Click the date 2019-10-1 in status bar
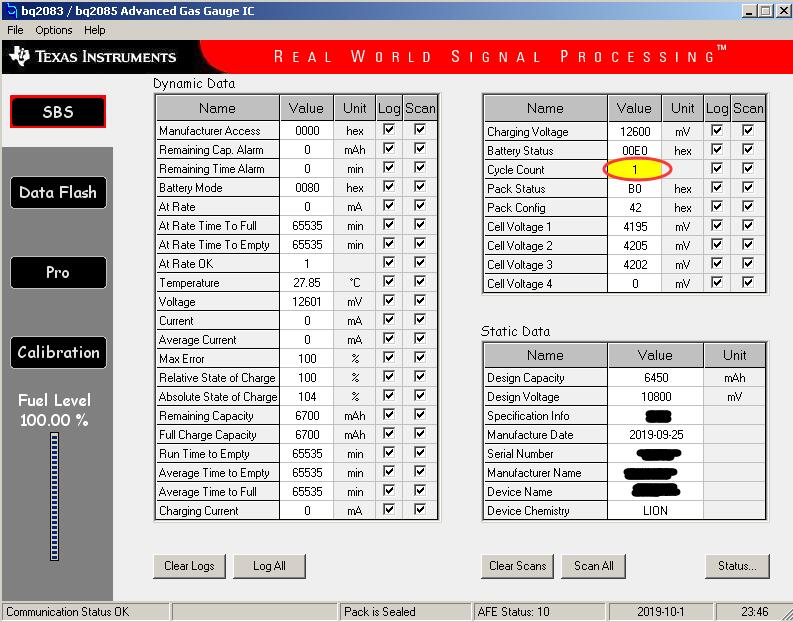Image resolution: width=793 pixels, height=622 pixels. [660, 612]
